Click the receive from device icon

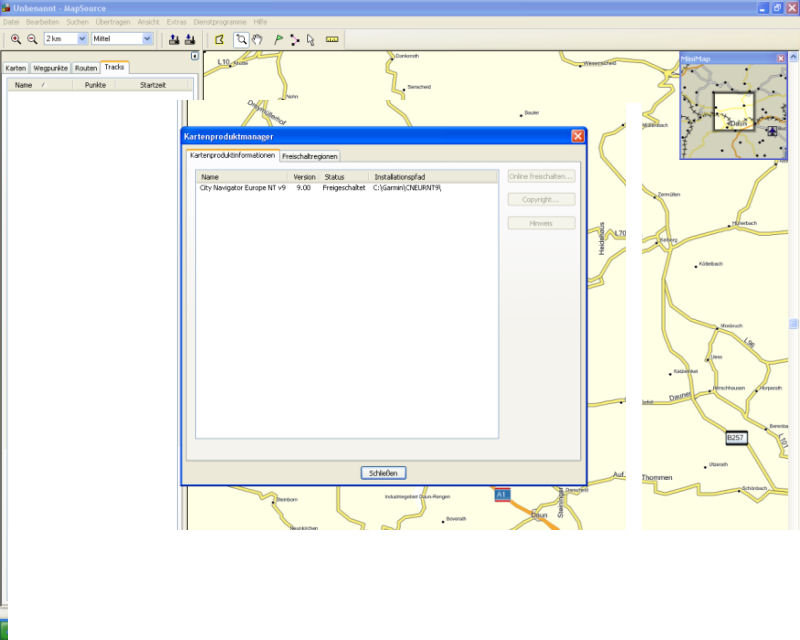click(190, 39)
